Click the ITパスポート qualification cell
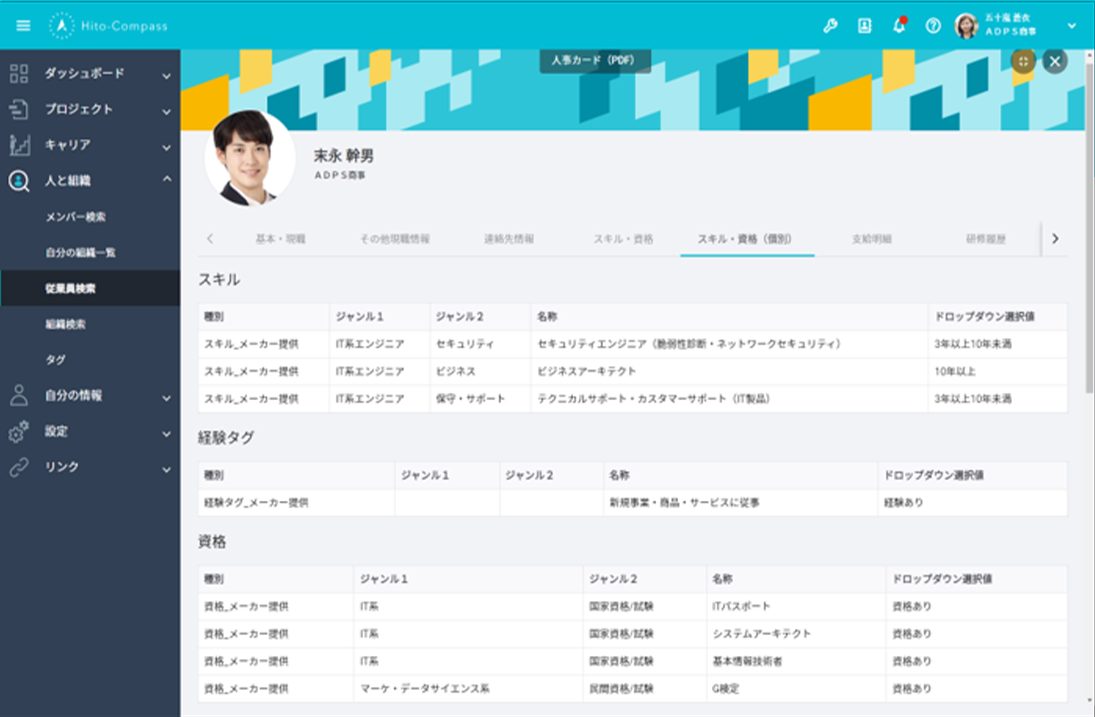This screenshot has width=1095, height=717. (x=796, y=606)
